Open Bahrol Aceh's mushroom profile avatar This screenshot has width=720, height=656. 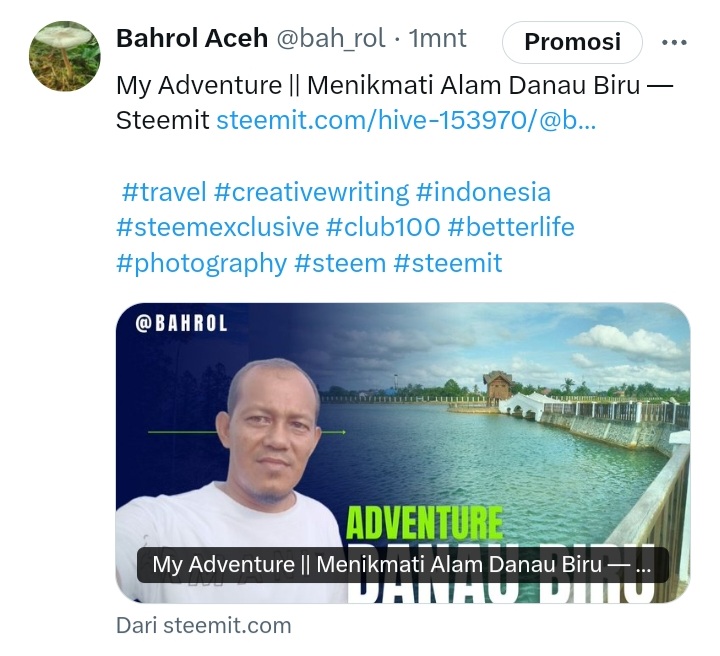[64, 56]
